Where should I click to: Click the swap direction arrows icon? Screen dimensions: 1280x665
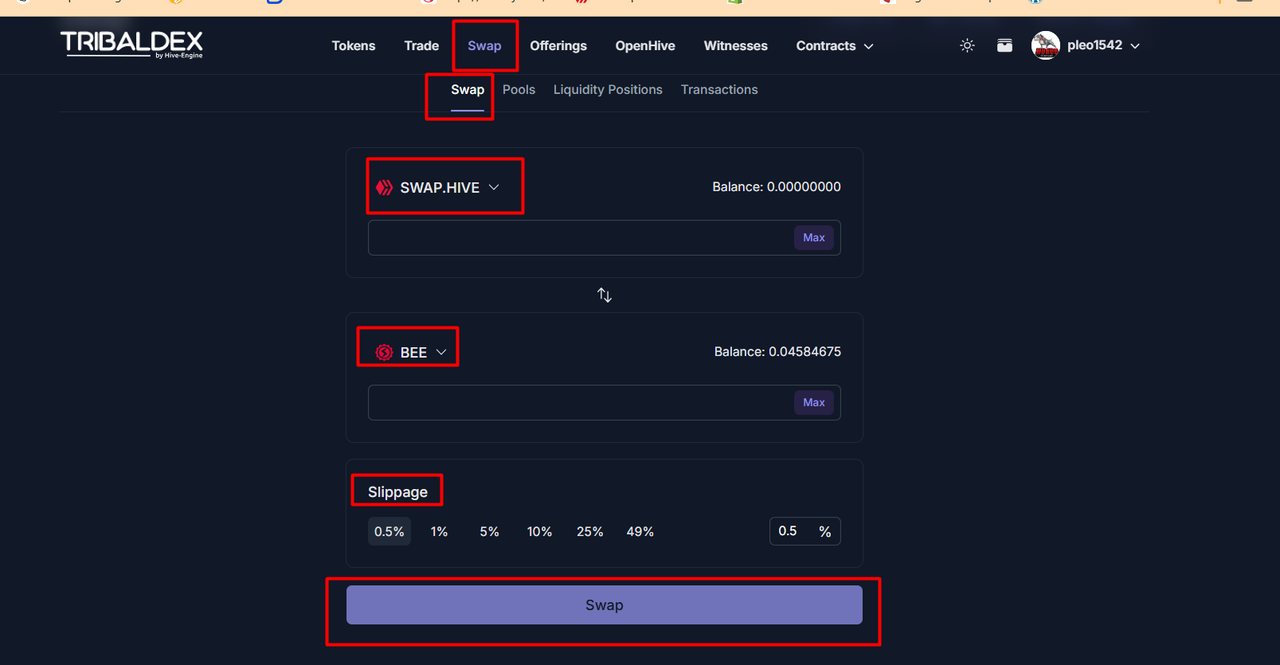(604, 295)
